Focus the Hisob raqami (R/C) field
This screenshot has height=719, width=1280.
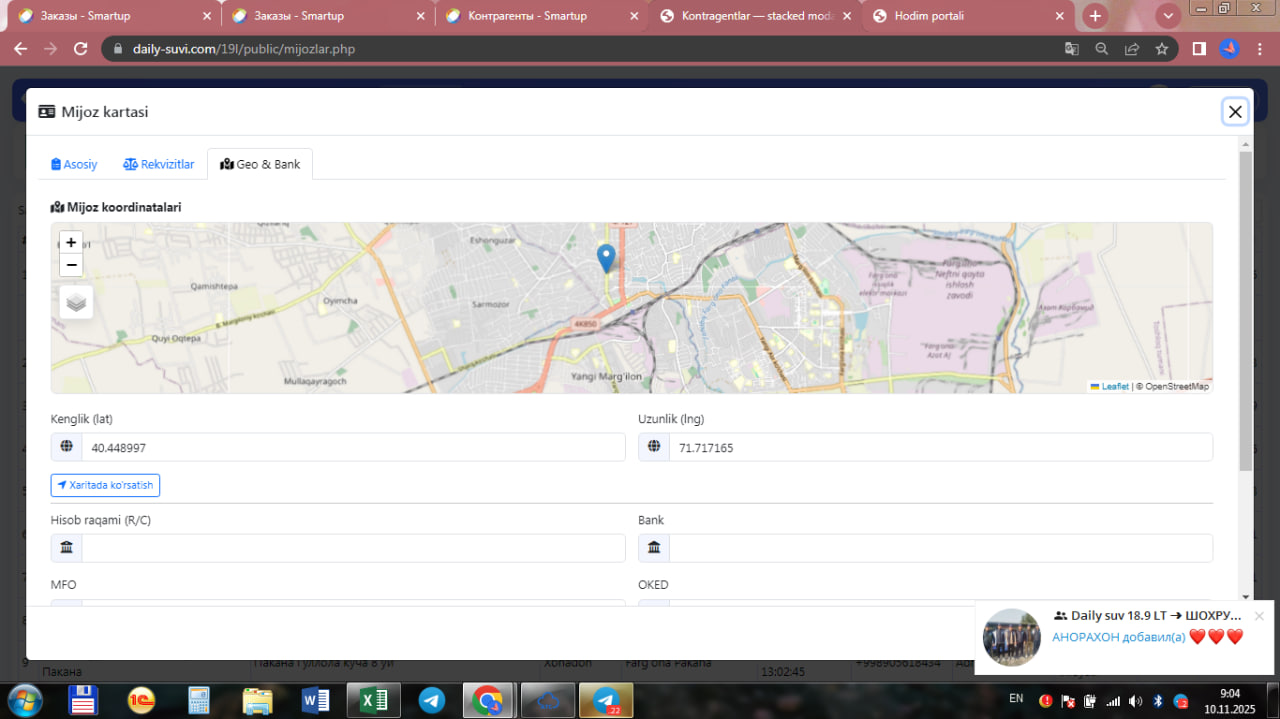click(x=352, y=548)
